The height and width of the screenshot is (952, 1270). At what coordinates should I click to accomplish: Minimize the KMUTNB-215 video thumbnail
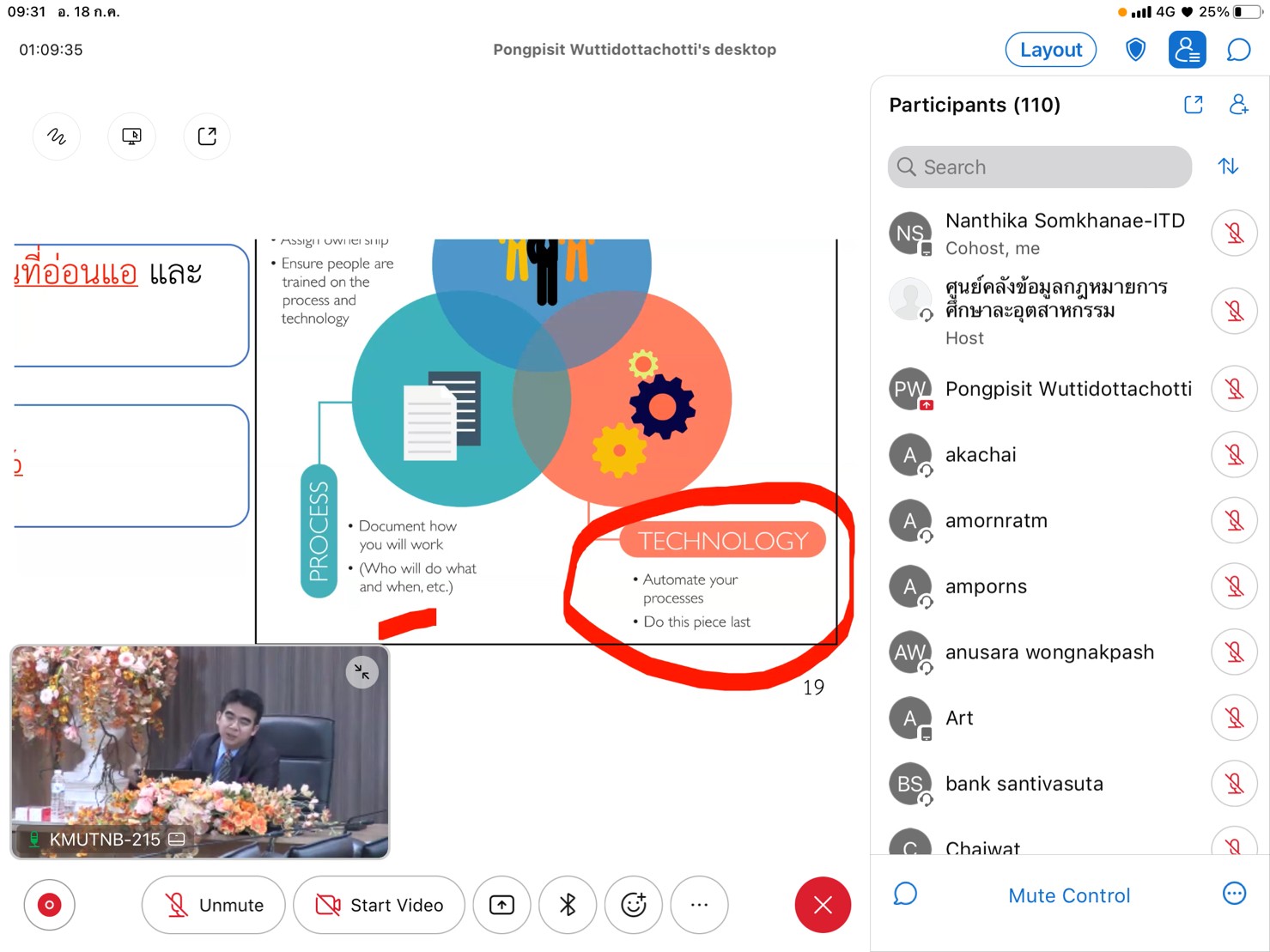pos(362,672)
